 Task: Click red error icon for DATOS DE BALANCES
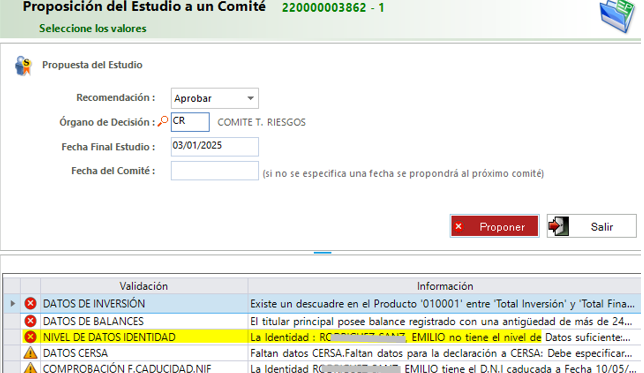click(30, 321)
